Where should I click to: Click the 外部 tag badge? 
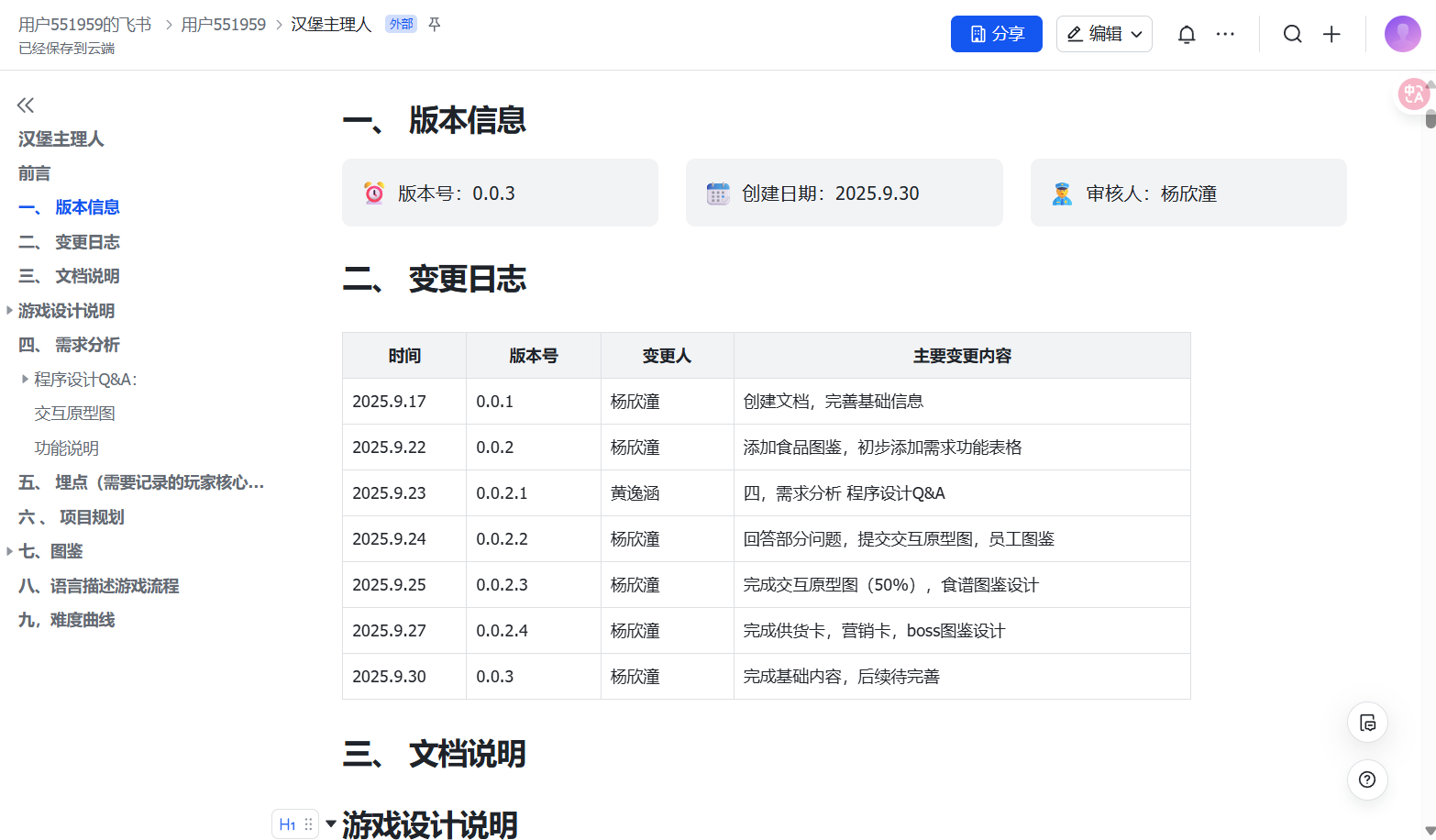point(401,25)
